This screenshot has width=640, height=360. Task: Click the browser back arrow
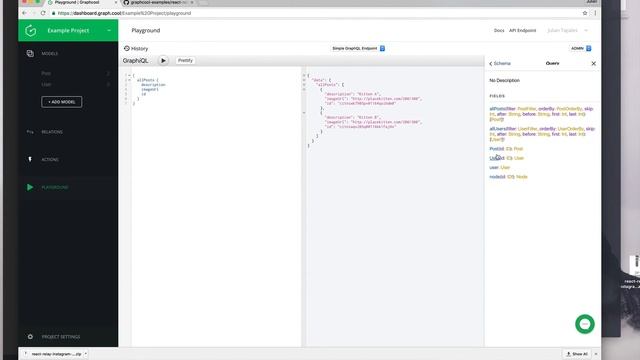pos(24,13)
